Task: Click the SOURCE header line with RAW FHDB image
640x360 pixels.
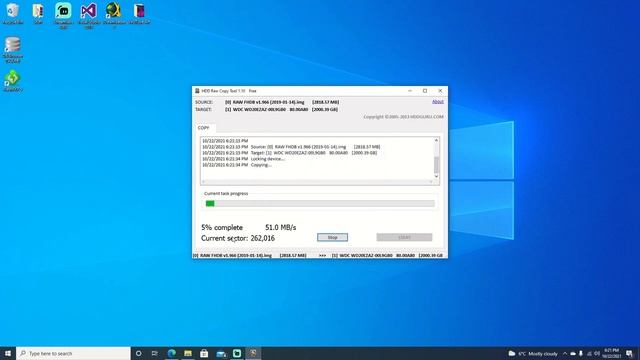Action: 267,102
